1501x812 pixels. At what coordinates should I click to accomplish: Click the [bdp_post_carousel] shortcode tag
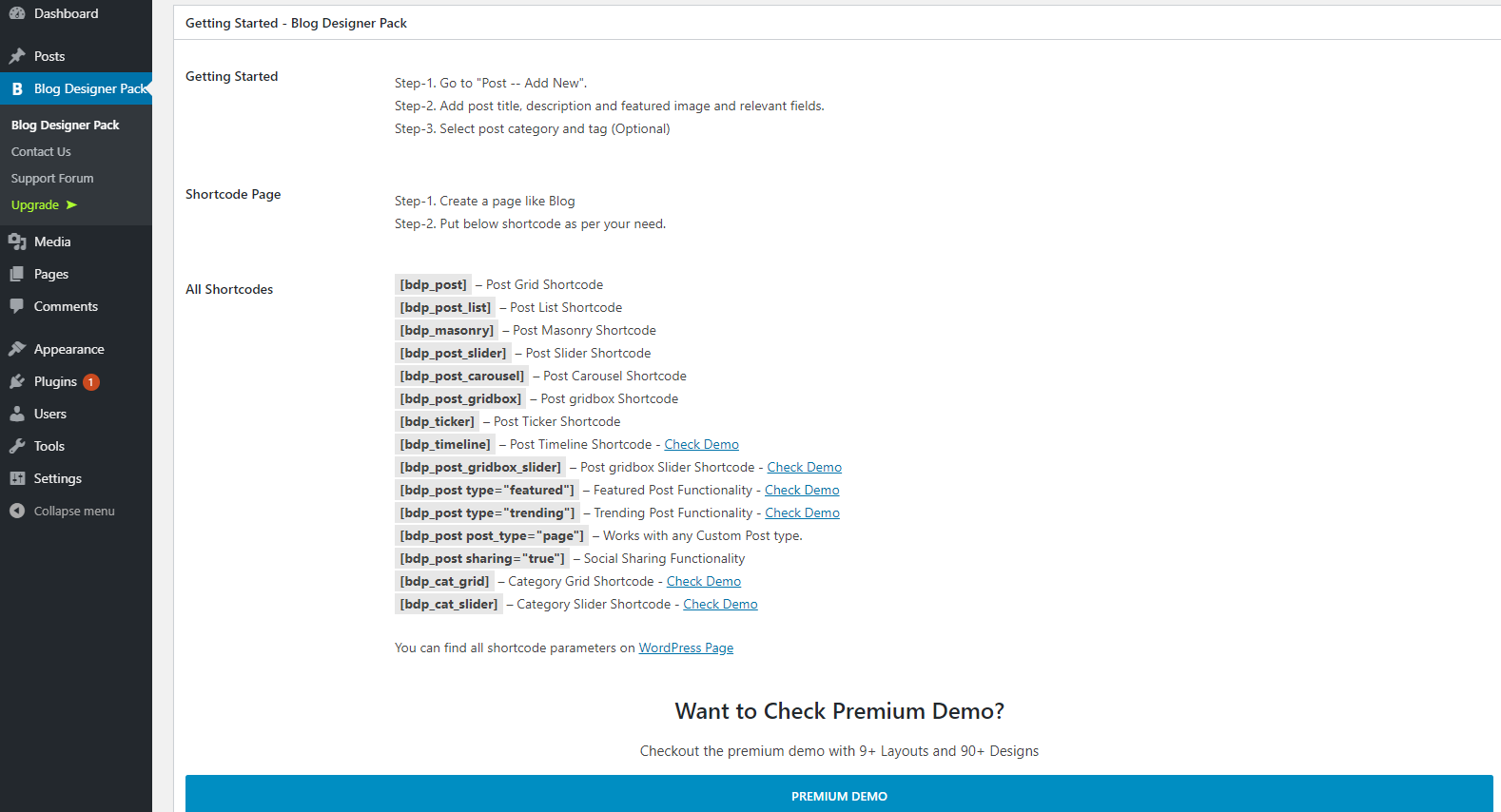click(461, 376)
